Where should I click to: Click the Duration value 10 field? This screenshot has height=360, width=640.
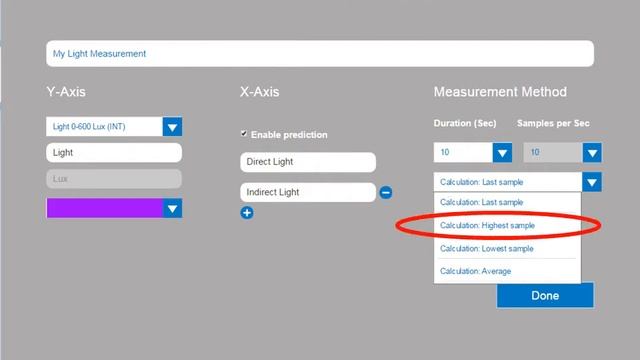(x=463, y=152)
